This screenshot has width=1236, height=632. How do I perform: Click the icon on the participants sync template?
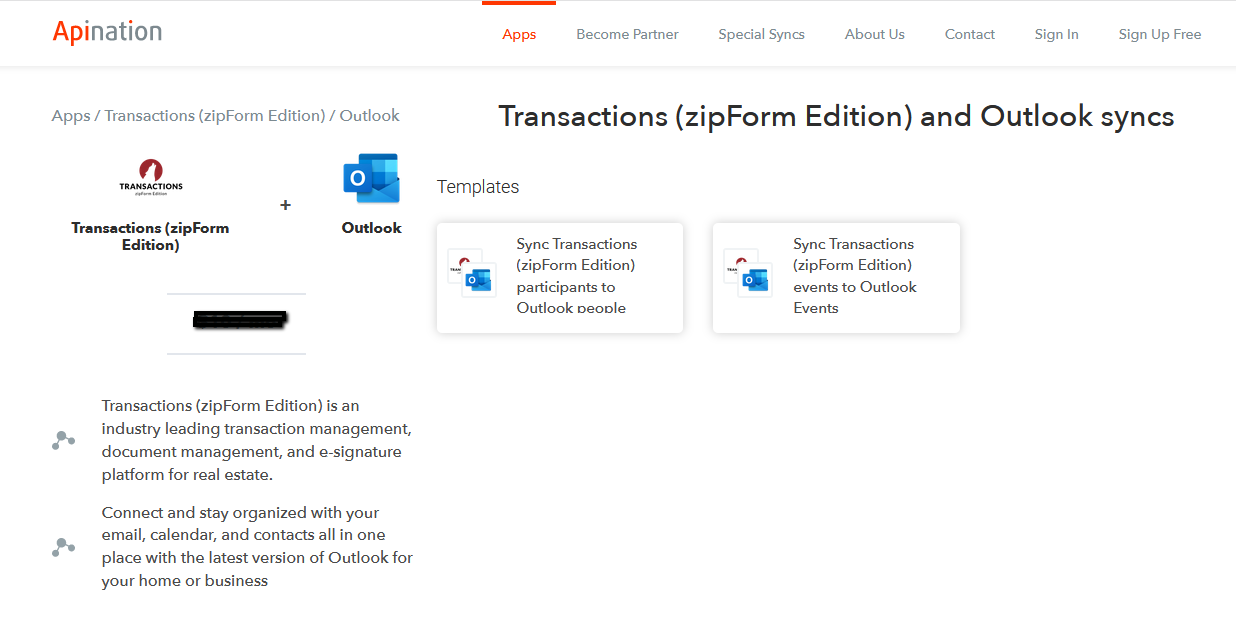pos(472,273)
